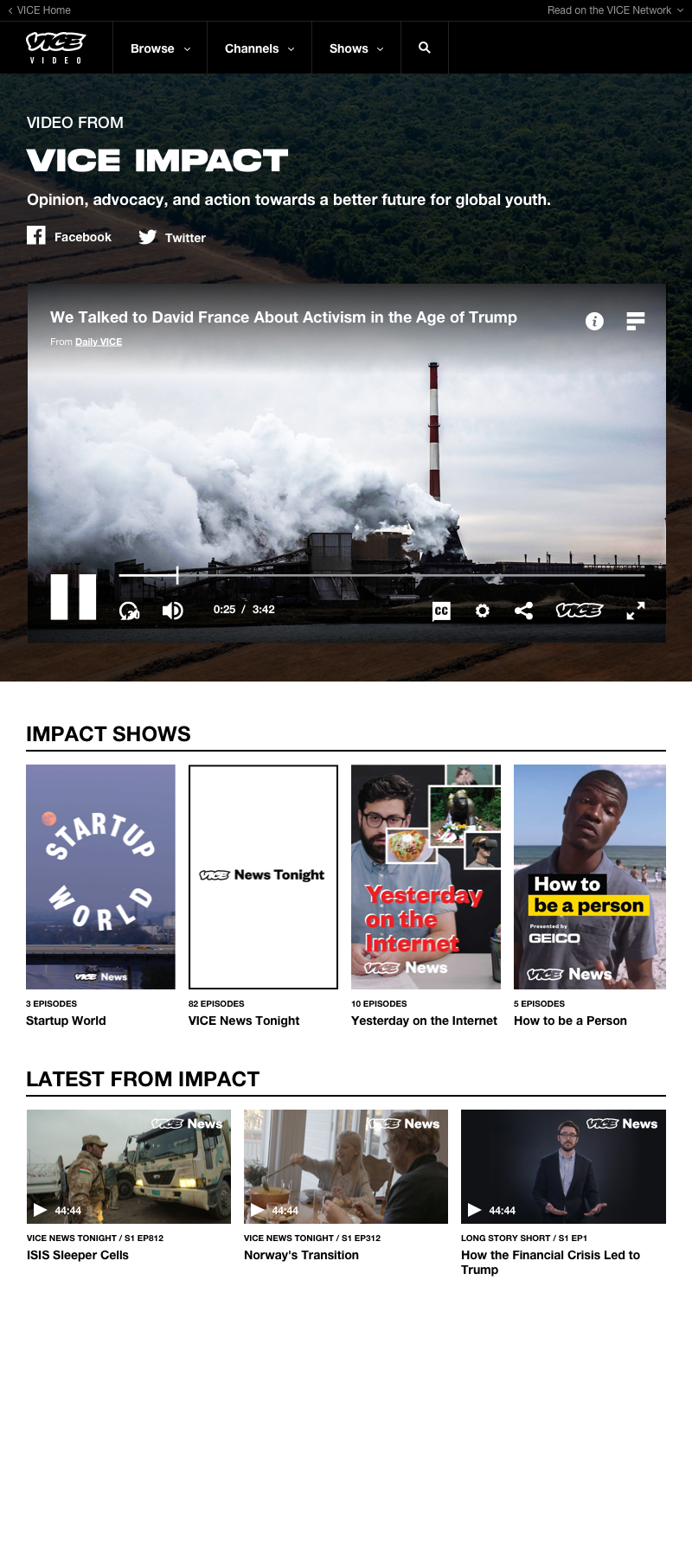
Task: Click Yesterday on the Internet title text
Action: pos(424,1021)
